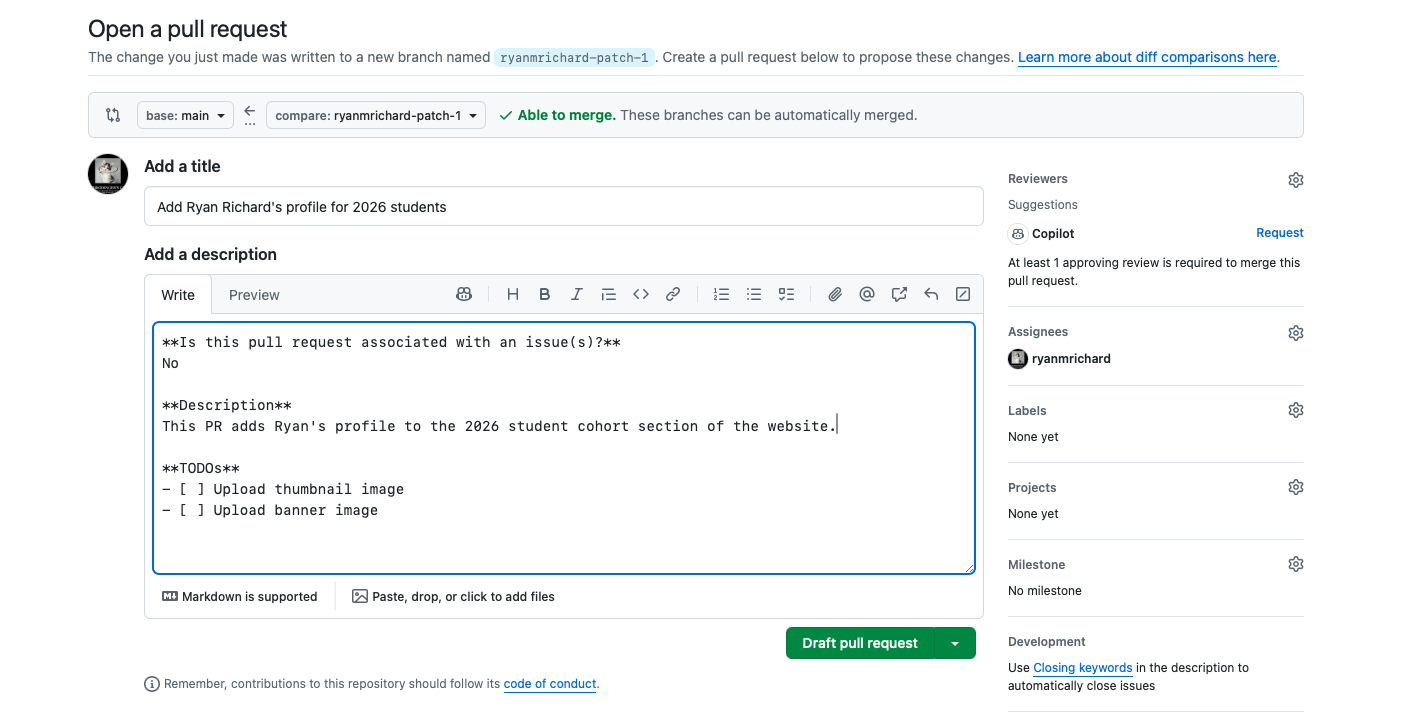
Task: Click in the pull request title field
Action: point(563,207)
